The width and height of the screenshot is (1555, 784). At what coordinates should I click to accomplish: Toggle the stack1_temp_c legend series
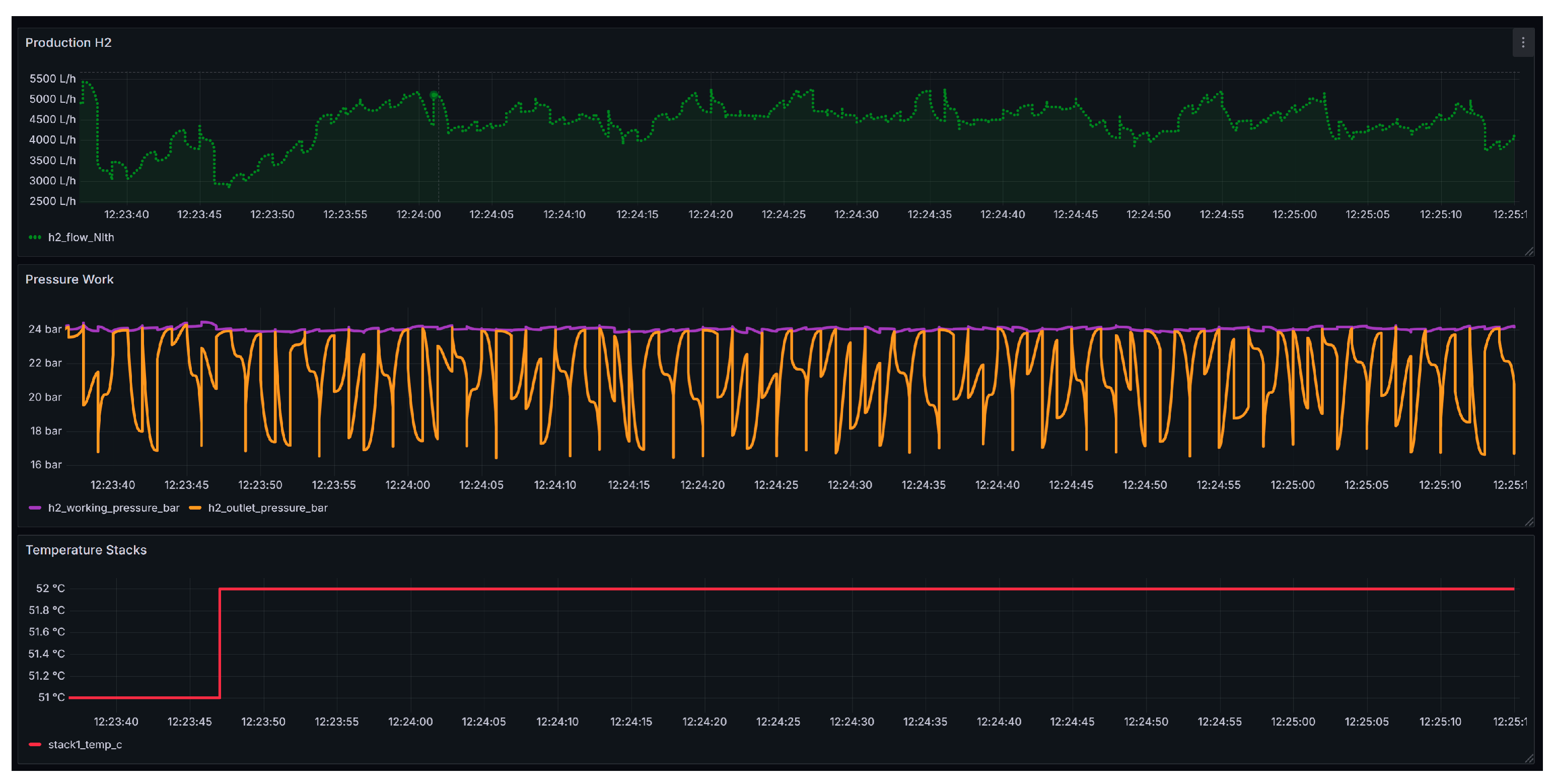[x=85, y=744]
